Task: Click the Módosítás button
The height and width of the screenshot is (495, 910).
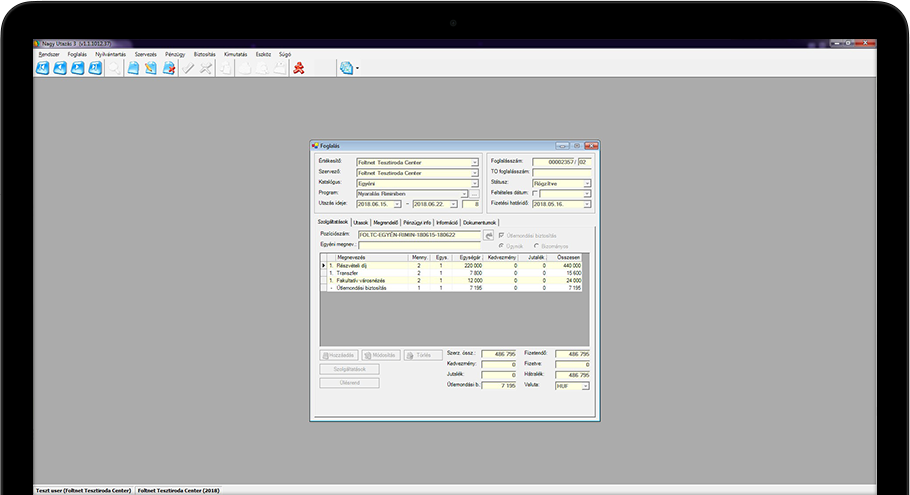Action: [x=381, y=355]
